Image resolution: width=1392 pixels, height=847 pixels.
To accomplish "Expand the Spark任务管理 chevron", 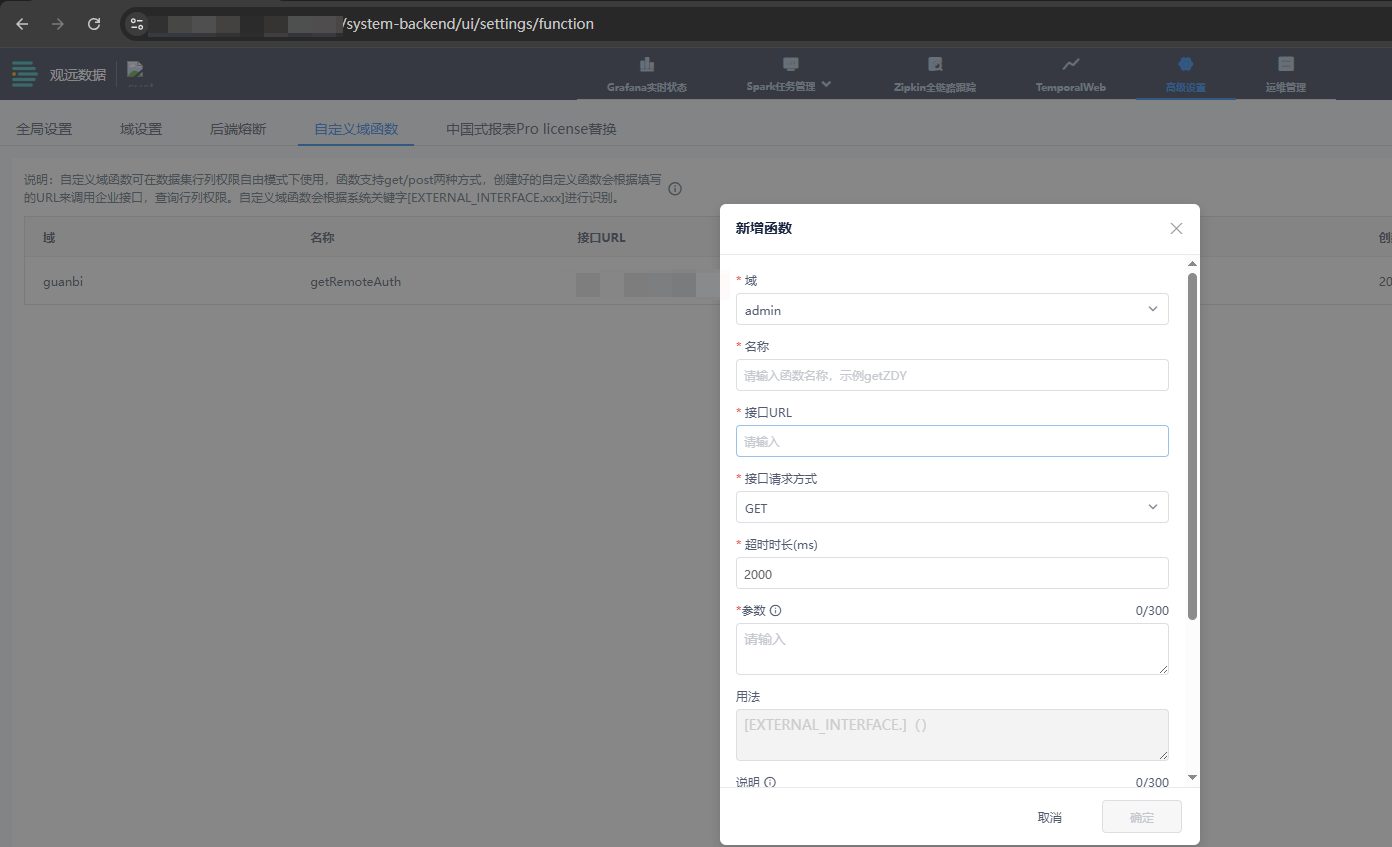I will [x=827, y=85].
